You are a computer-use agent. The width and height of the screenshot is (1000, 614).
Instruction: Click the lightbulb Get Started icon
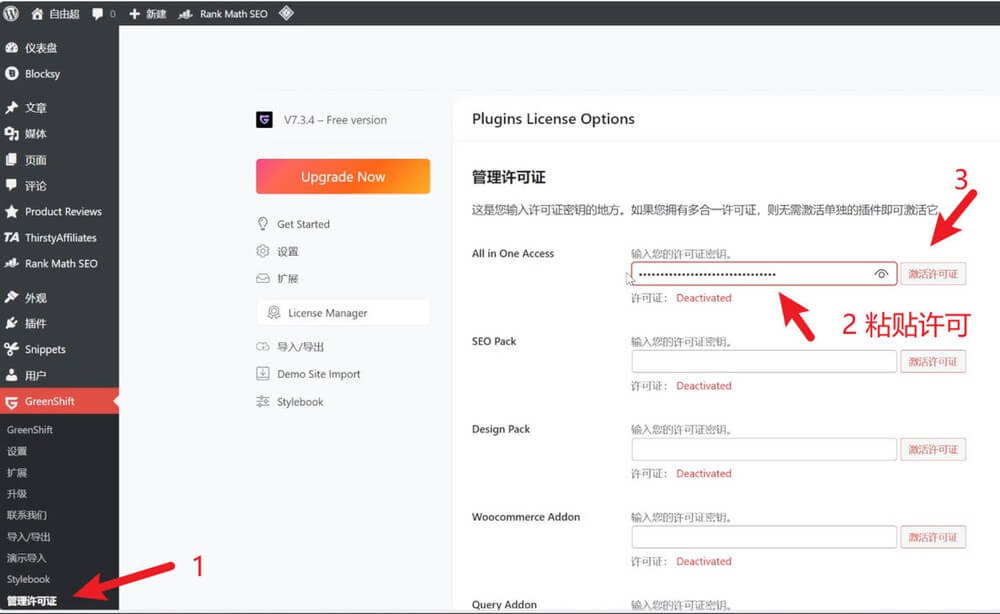click(263, 224)
